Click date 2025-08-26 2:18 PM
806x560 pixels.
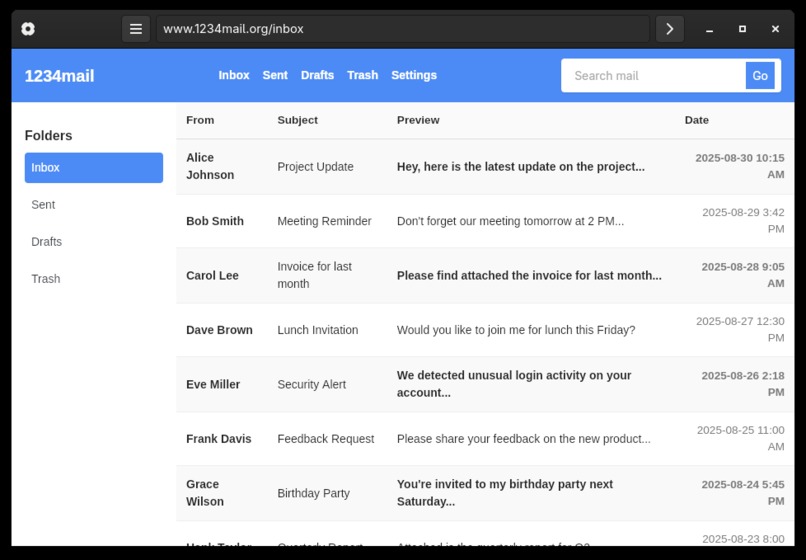coord(743,384)
